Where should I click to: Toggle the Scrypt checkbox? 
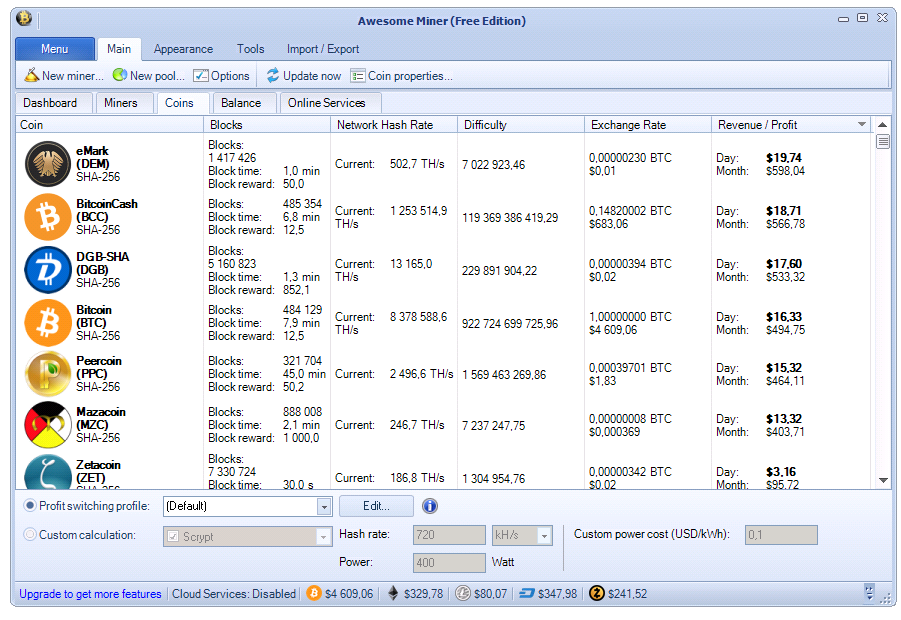[x=175, y=536]
